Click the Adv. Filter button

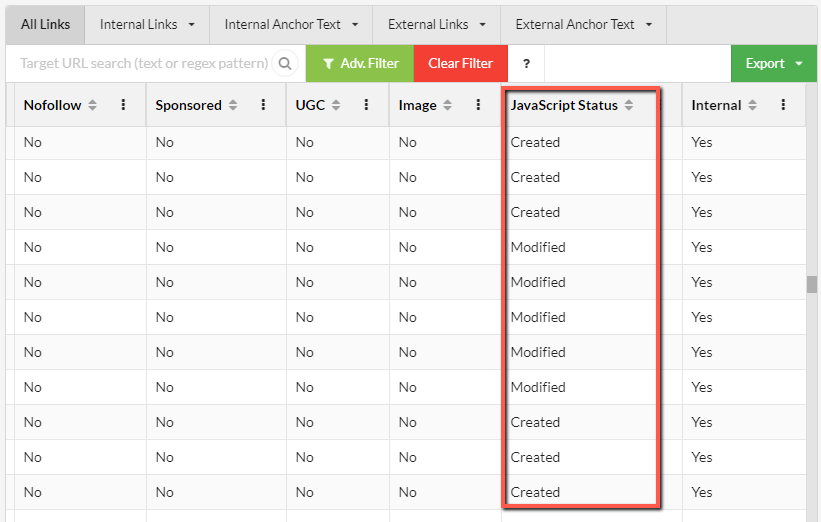pos(360,63)
